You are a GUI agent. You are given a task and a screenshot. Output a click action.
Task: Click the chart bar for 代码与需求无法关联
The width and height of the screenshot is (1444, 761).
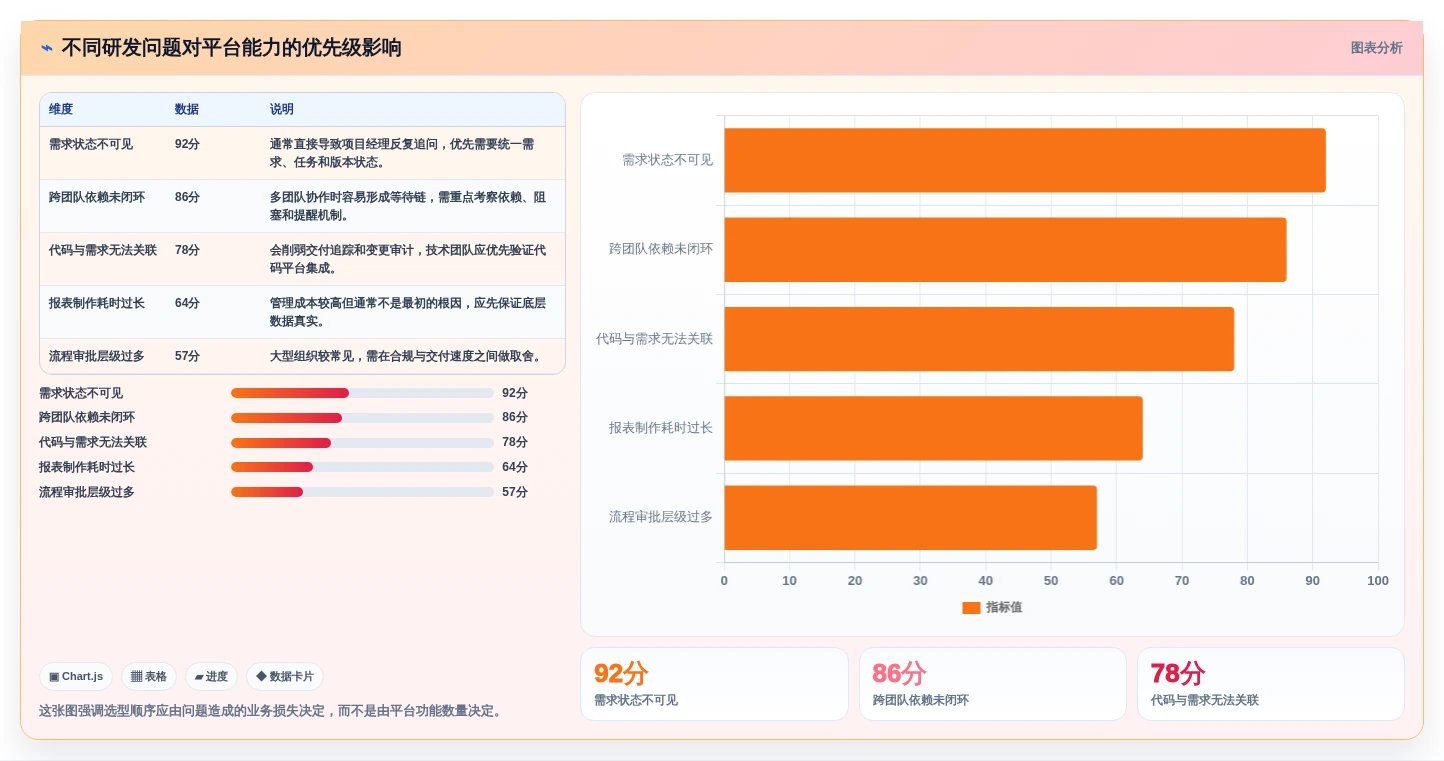[x=979, y=339]
